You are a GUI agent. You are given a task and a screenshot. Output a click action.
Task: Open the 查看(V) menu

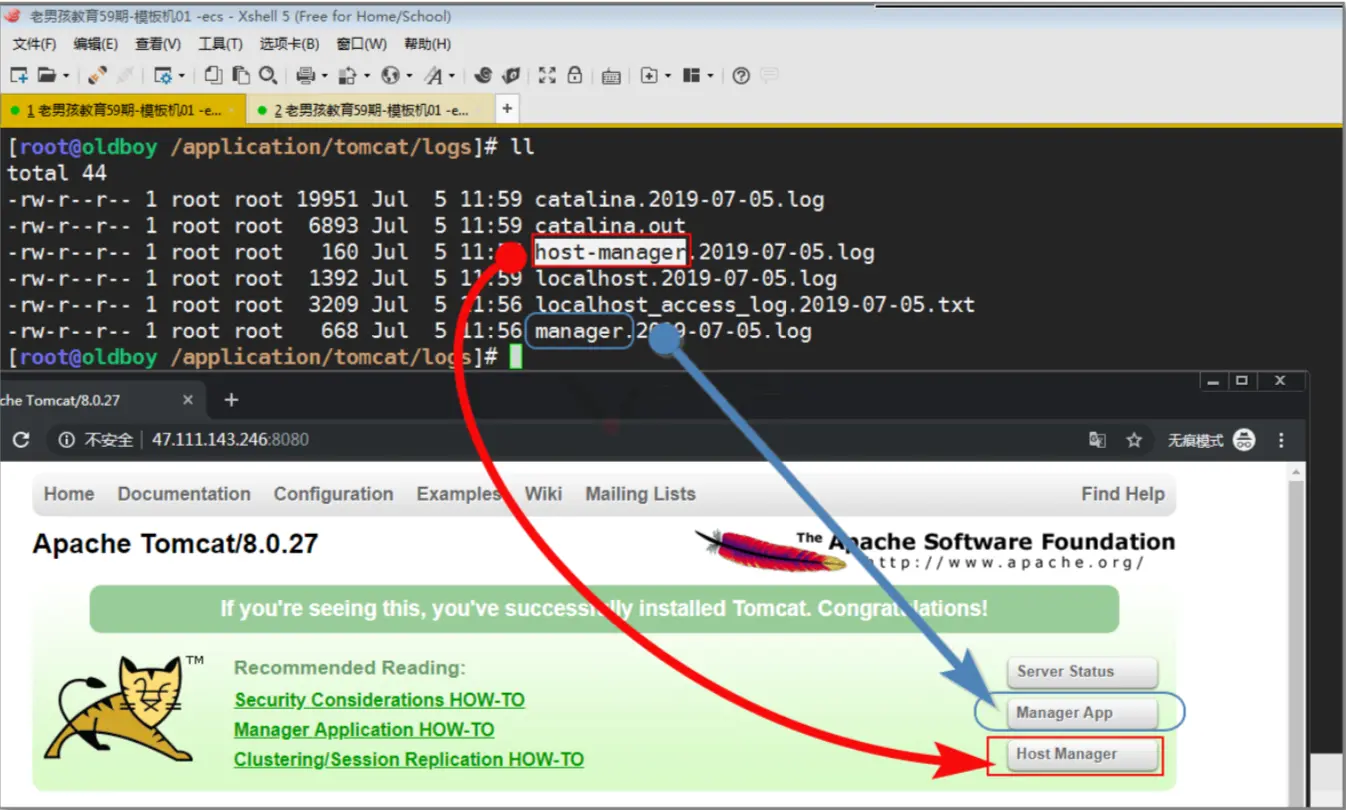click(158, 44)
